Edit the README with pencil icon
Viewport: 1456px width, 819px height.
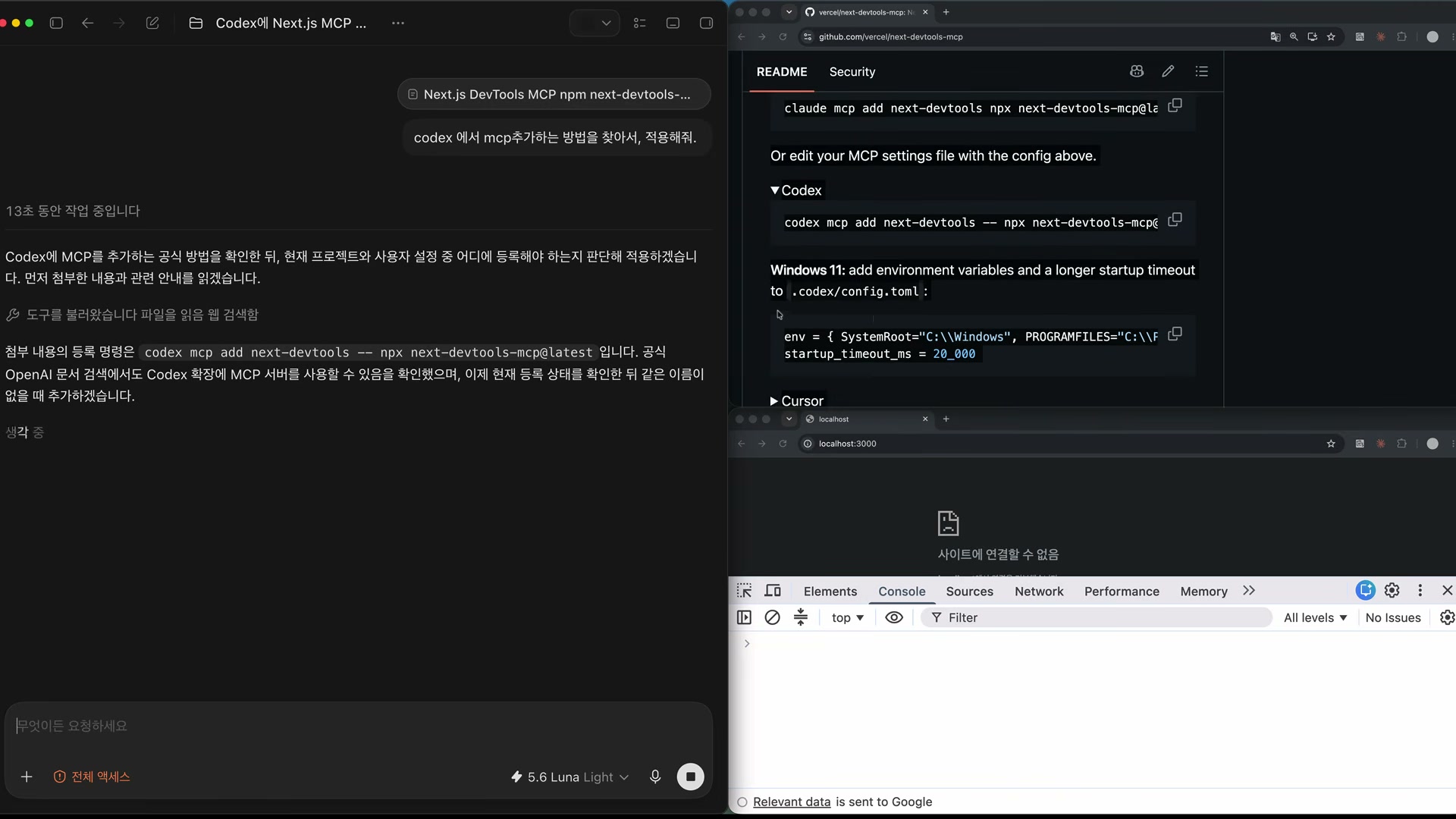[1168, 71]
